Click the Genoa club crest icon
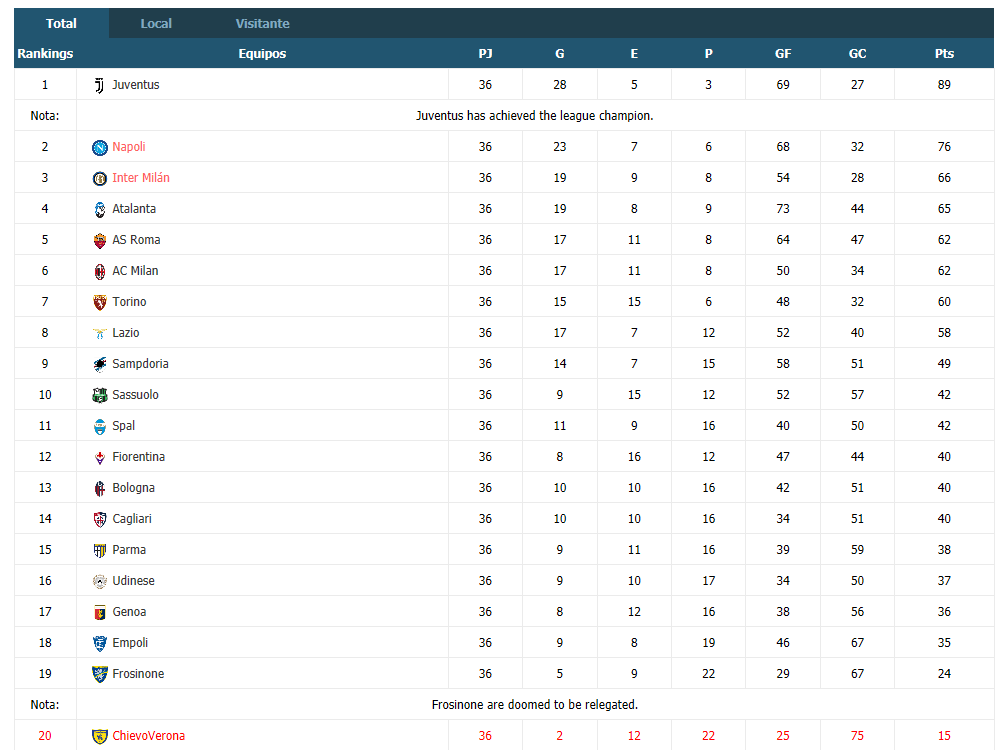1007x750 pixels. pos(100,613)
